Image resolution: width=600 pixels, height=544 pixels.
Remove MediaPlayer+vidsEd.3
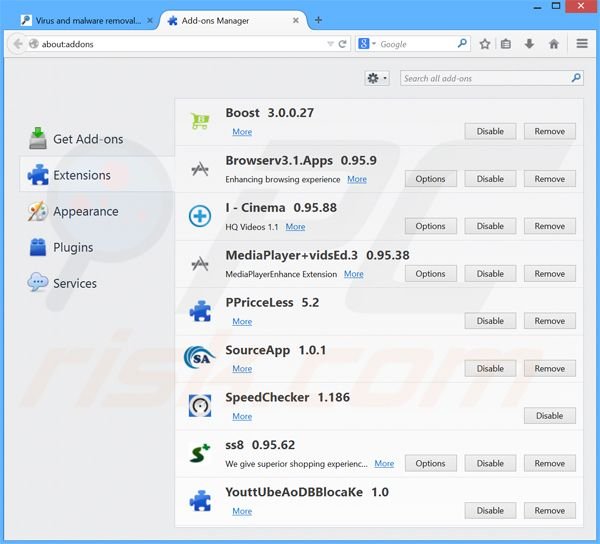tap(549, 274)
